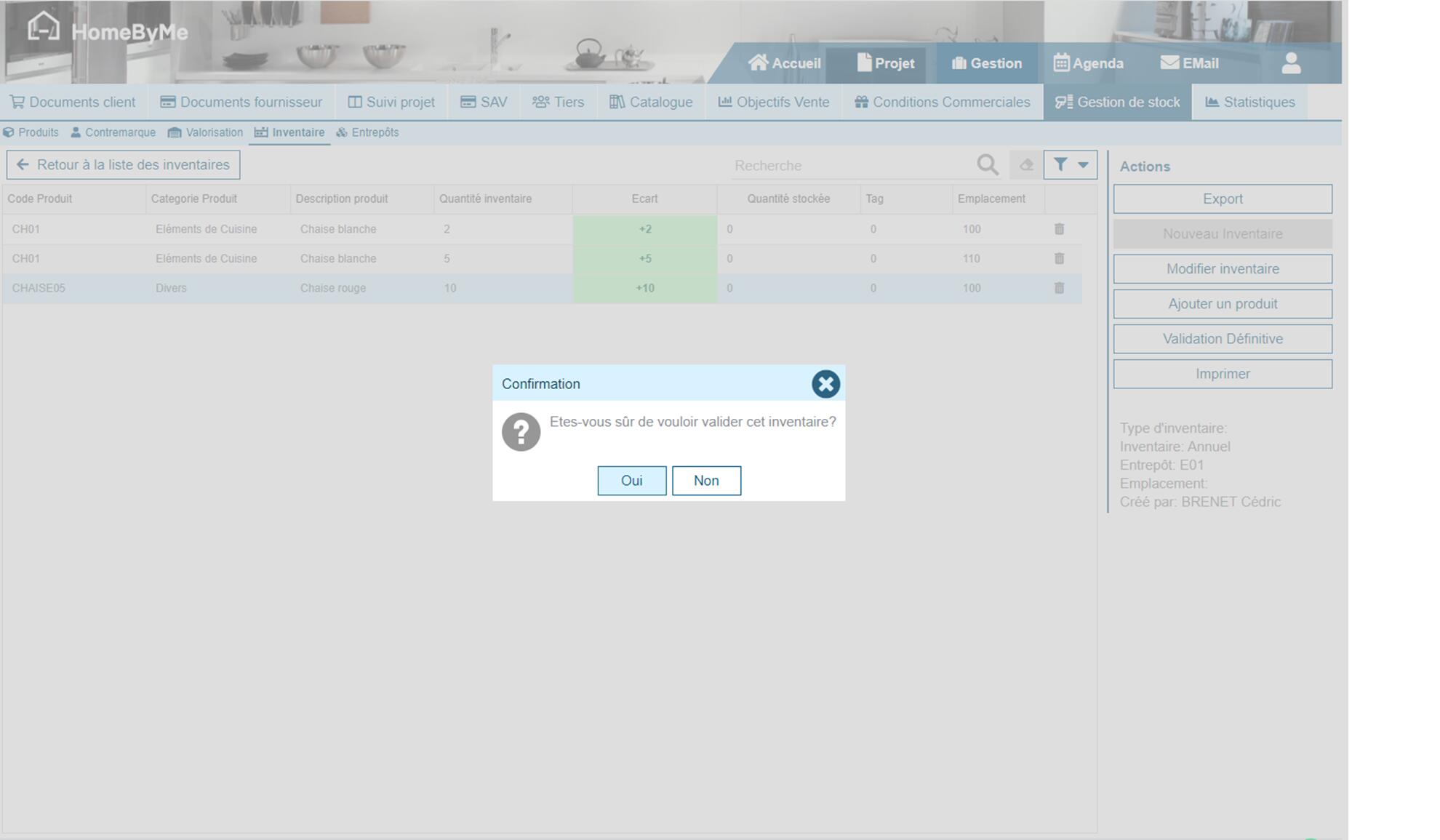1440x840 pixels.
Task: Click the Recherche search field
Action: pos(851,166)
